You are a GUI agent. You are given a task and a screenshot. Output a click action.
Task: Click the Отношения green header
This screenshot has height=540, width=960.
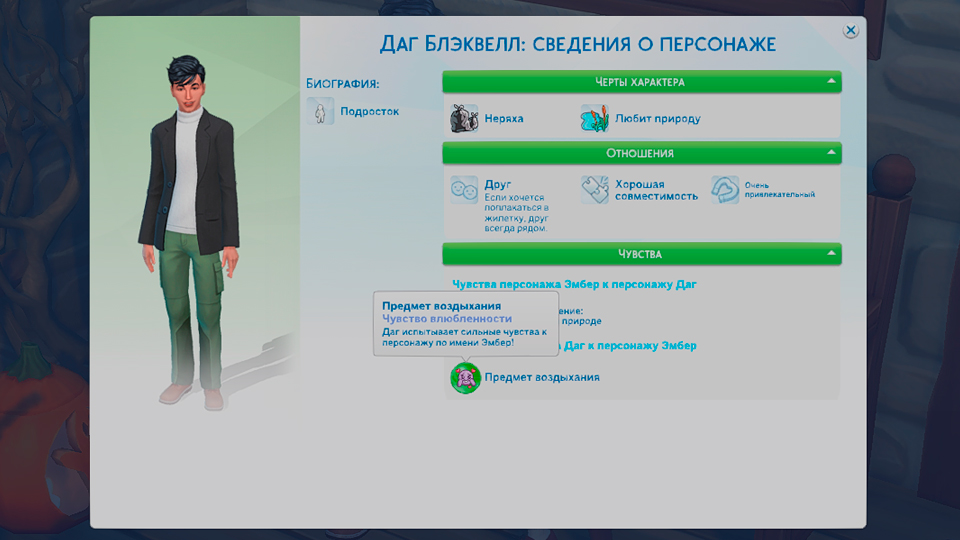642,153
